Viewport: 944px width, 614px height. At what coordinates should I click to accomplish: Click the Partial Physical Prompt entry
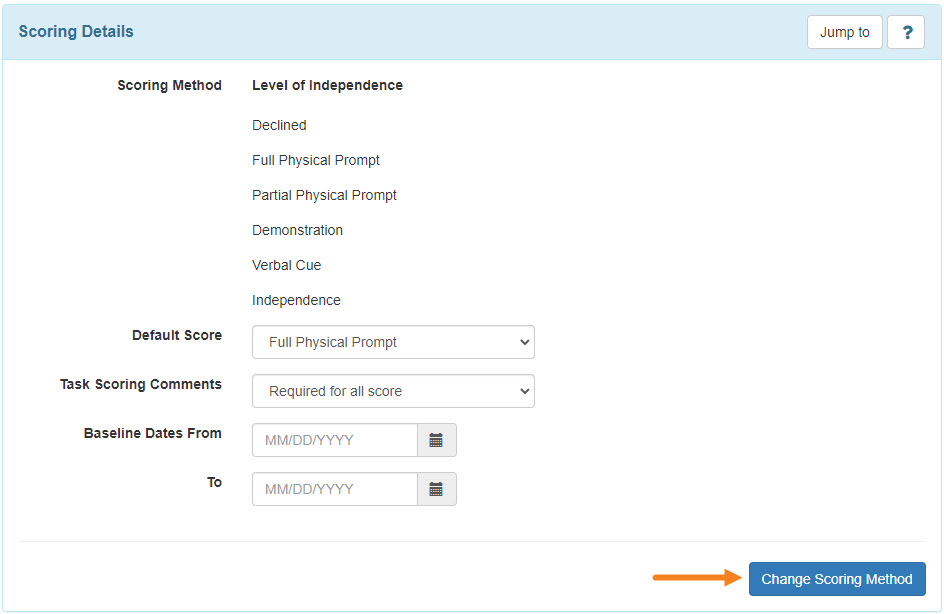(324, 195)
